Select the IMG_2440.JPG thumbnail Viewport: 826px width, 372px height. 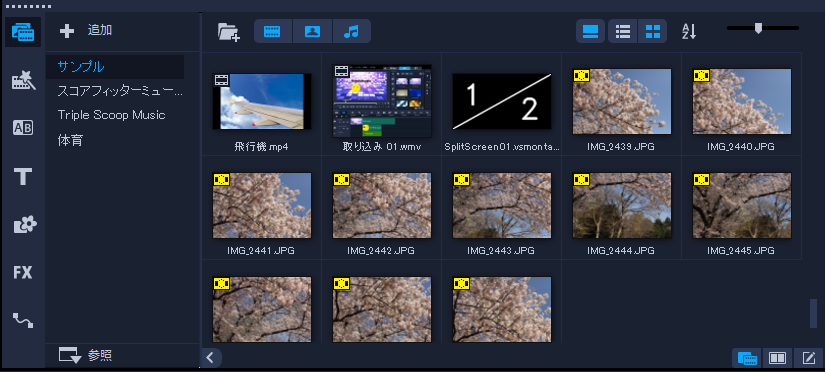(x=742, y=101)
